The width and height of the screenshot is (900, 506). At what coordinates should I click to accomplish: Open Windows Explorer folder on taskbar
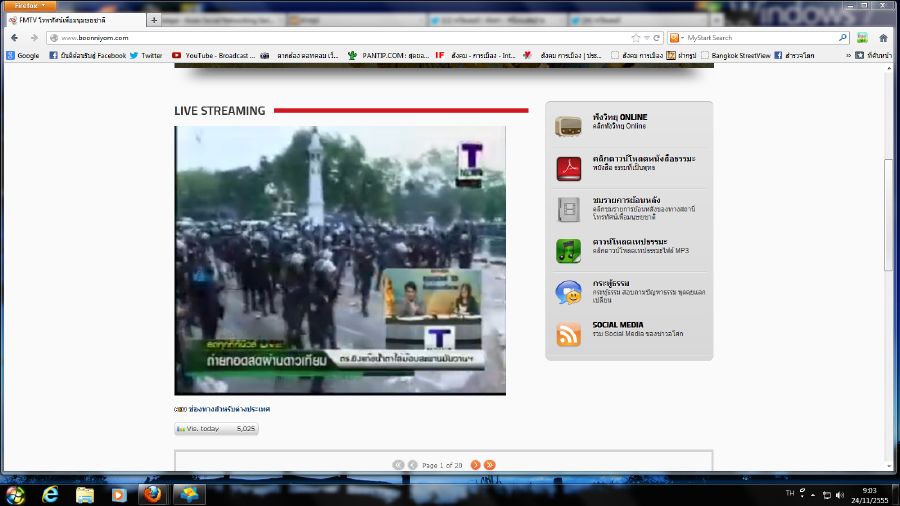pyautogui.click(x=84, y=494)
